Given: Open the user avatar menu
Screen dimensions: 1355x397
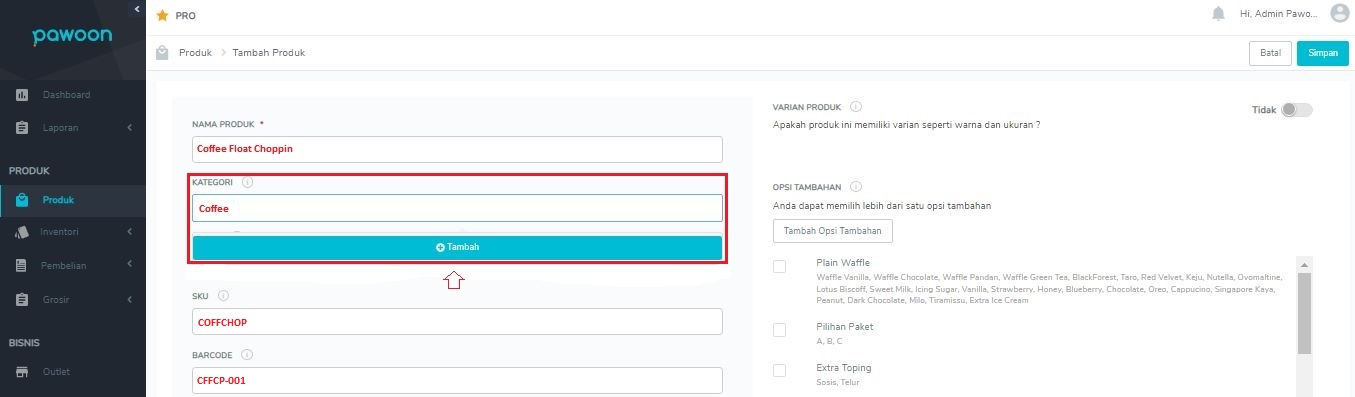Looking at the screenshot, I should tap(1339, 13).
